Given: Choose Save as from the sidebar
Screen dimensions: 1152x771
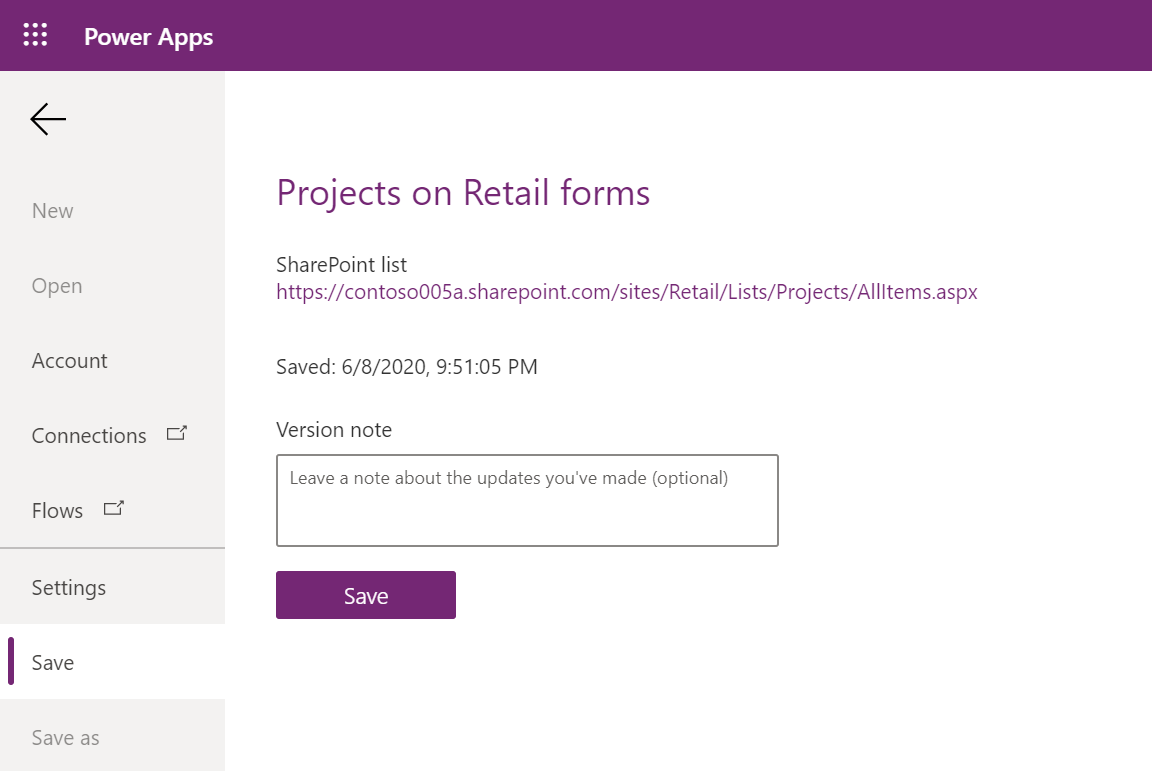Looking at the screenshot, I should coord(66,737).
